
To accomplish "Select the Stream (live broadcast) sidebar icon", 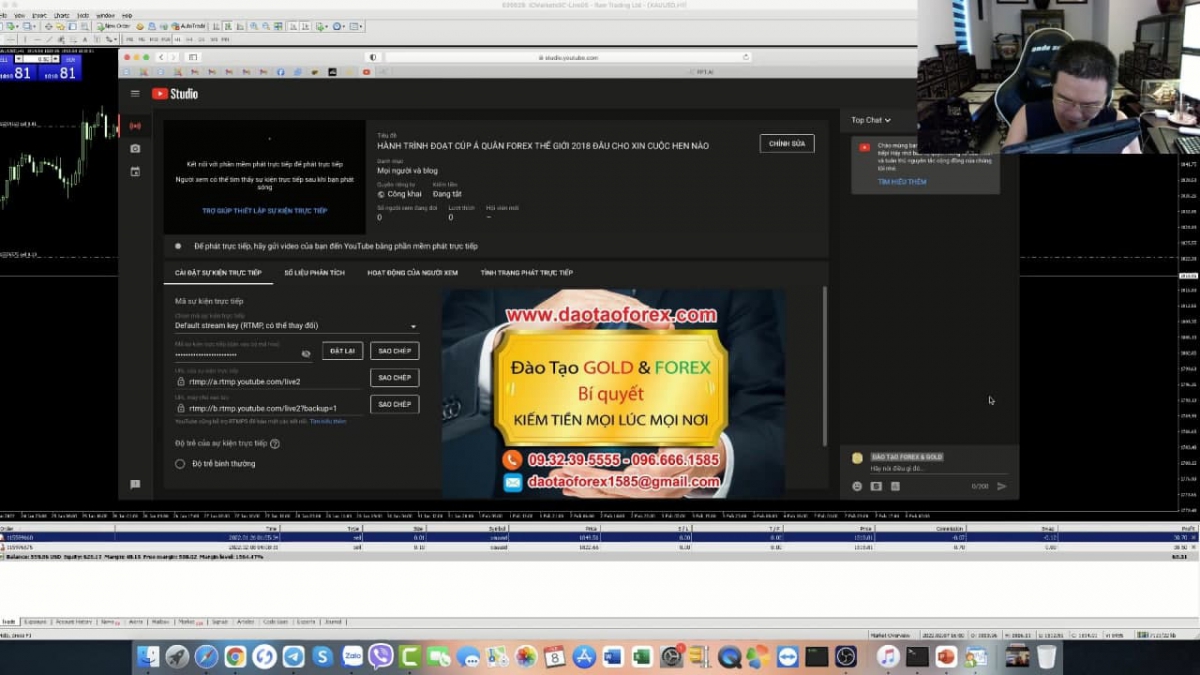I will pyautogui.click(x=135, y=126).
